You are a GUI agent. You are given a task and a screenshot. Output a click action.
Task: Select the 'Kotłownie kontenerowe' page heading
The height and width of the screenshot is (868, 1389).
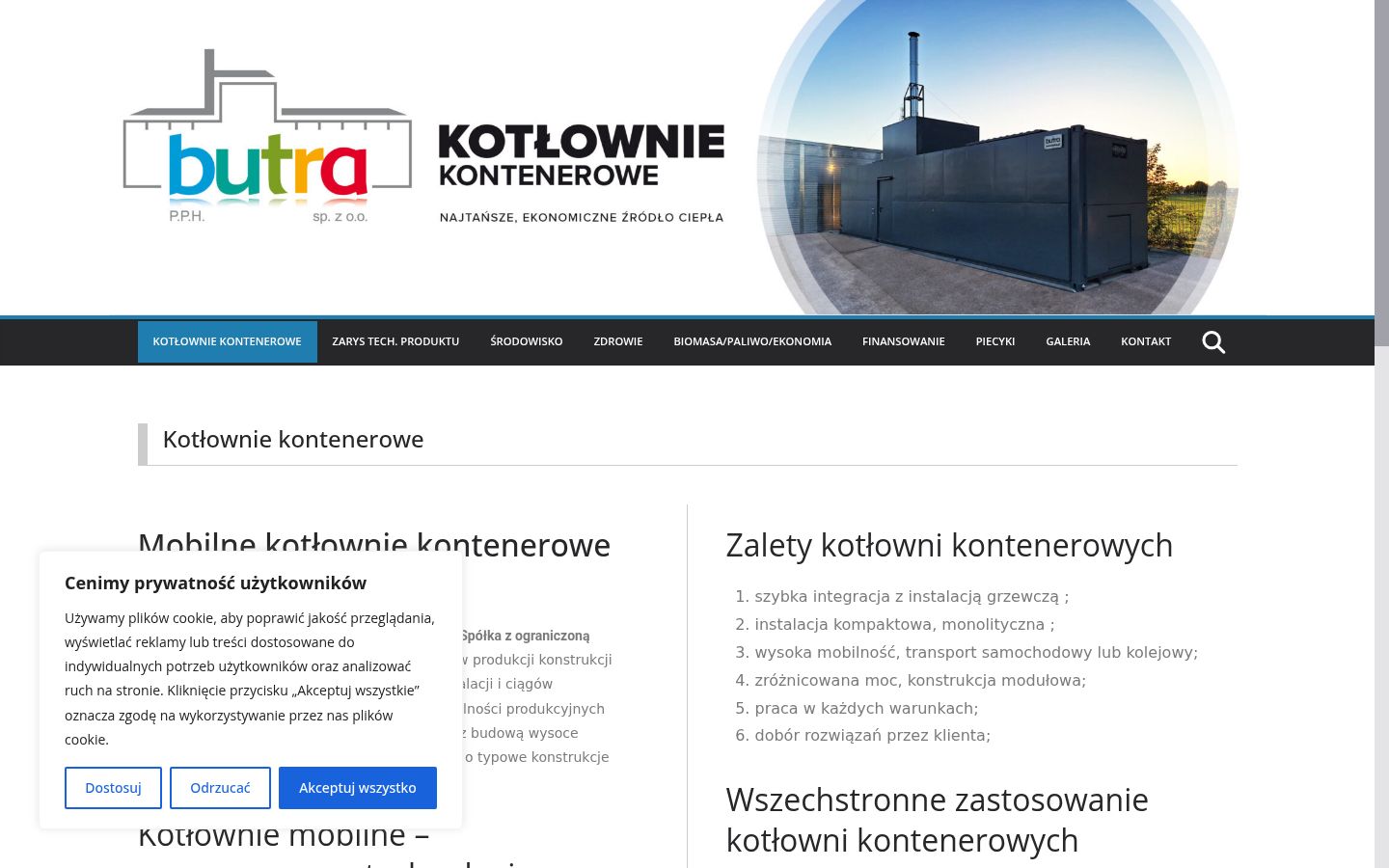click(x=293, y=440)
